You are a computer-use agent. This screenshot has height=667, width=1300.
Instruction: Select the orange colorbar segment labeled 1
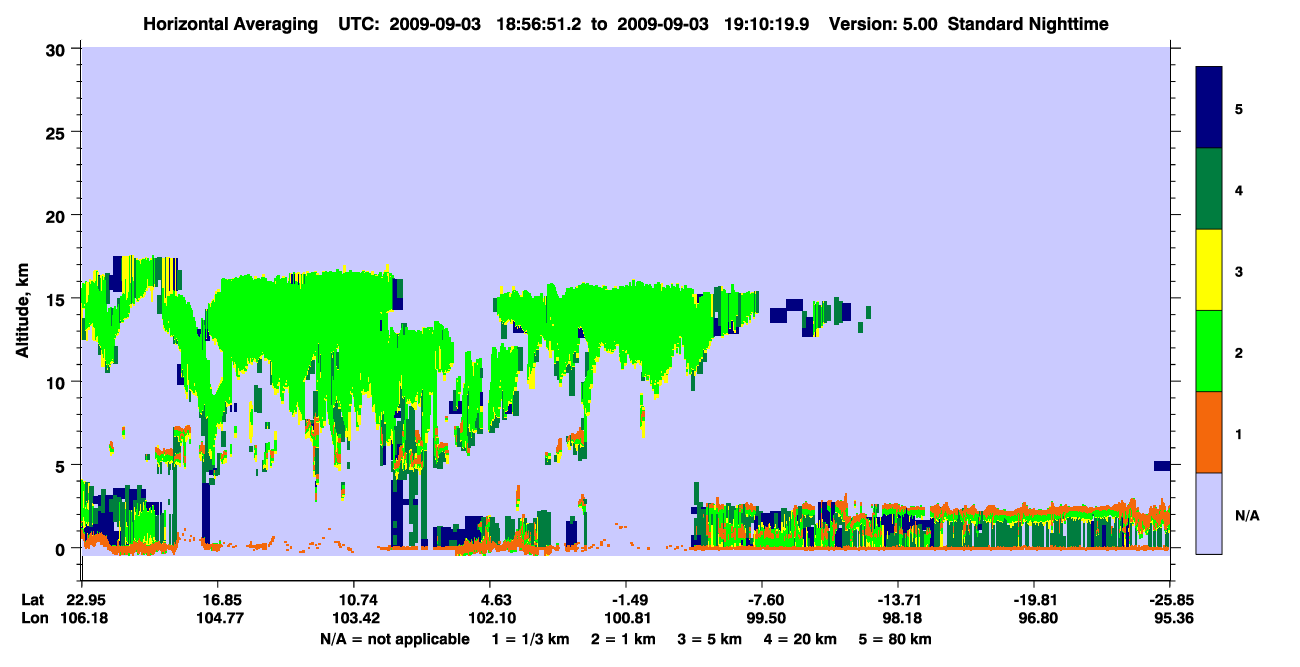1209,432
